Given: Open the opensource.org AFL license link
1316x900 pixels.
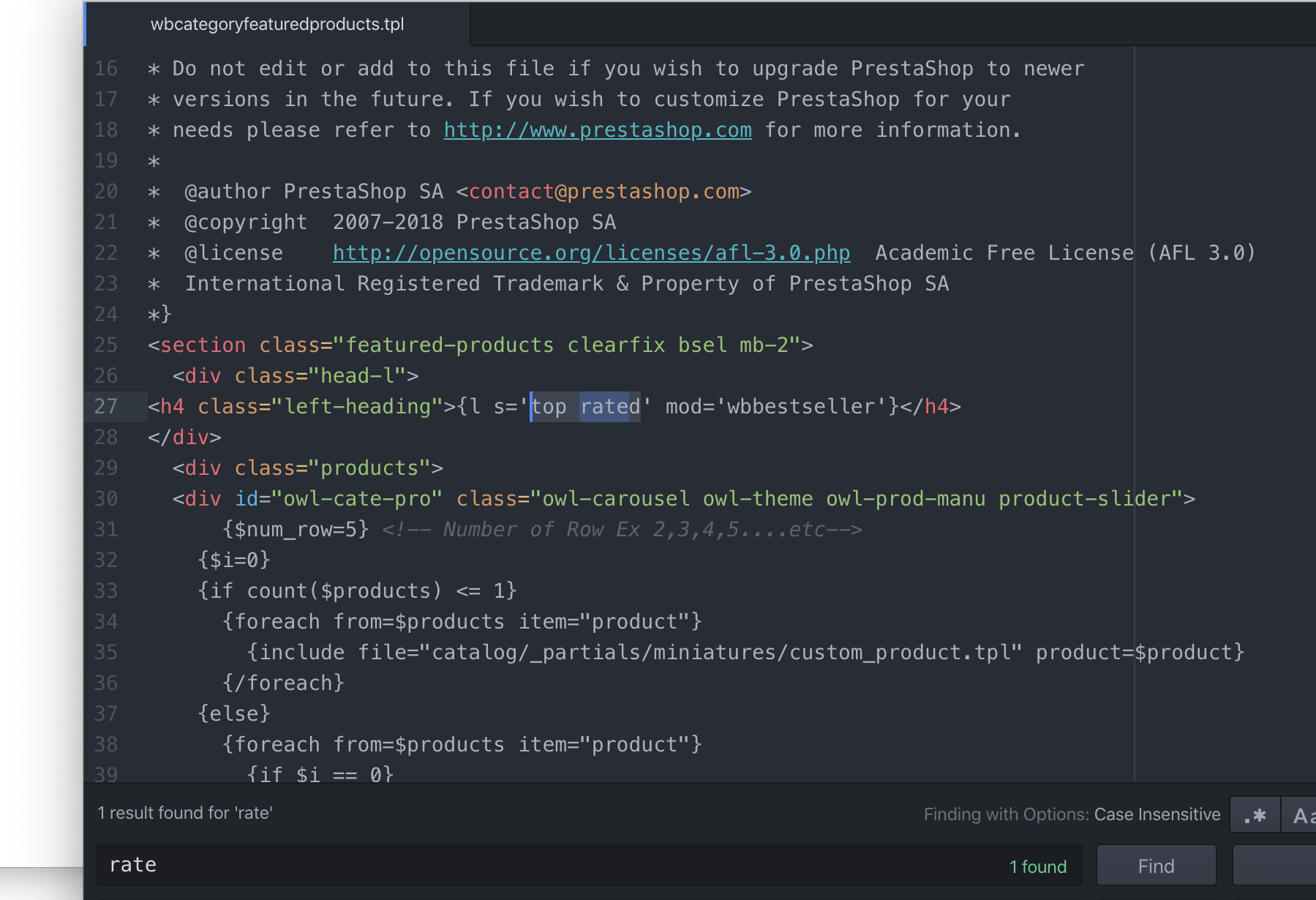Looking at the screenshot, I should click(591, 253).
